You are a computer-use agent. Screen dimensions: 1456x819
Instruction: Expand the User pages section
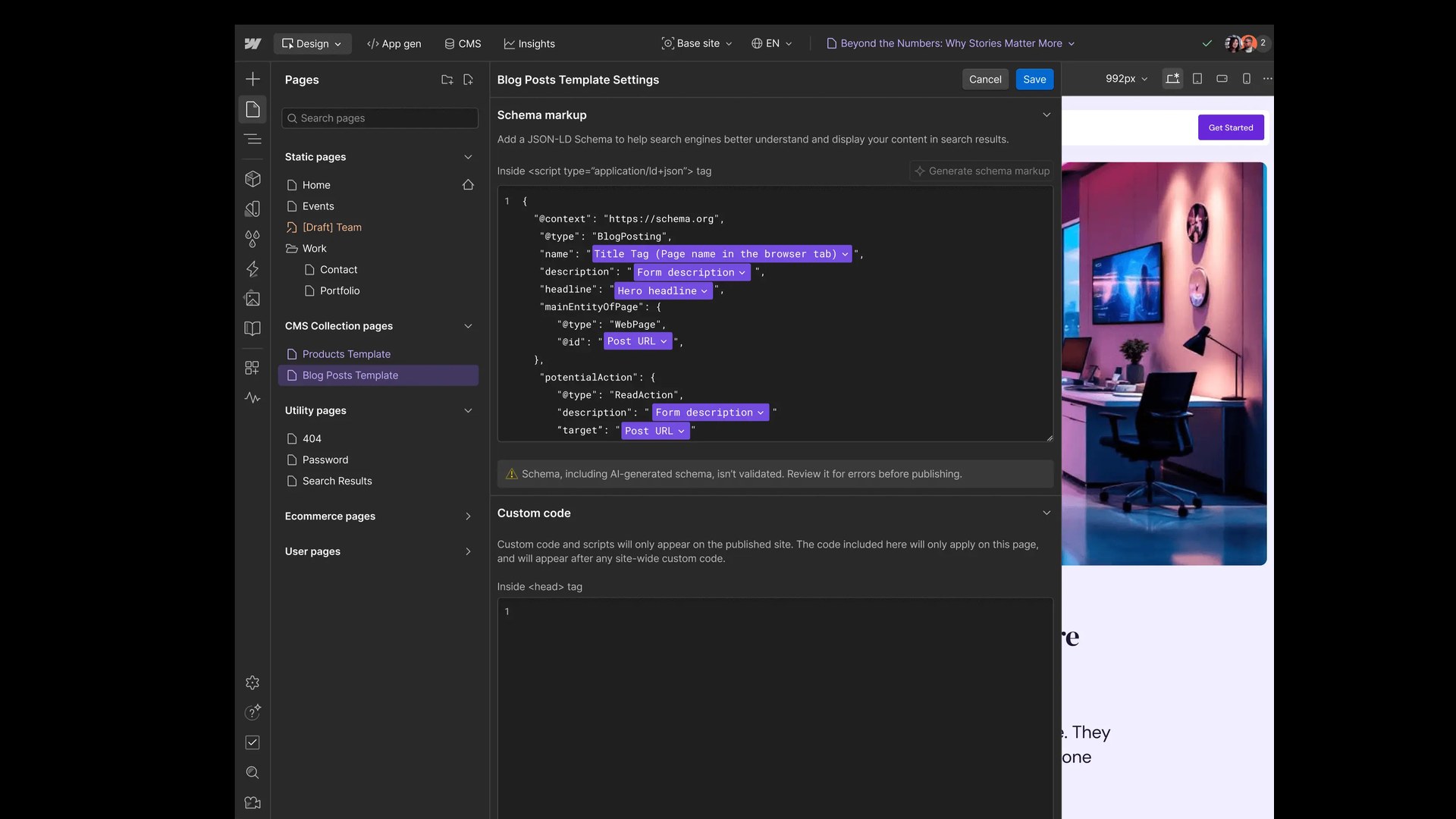468,552
